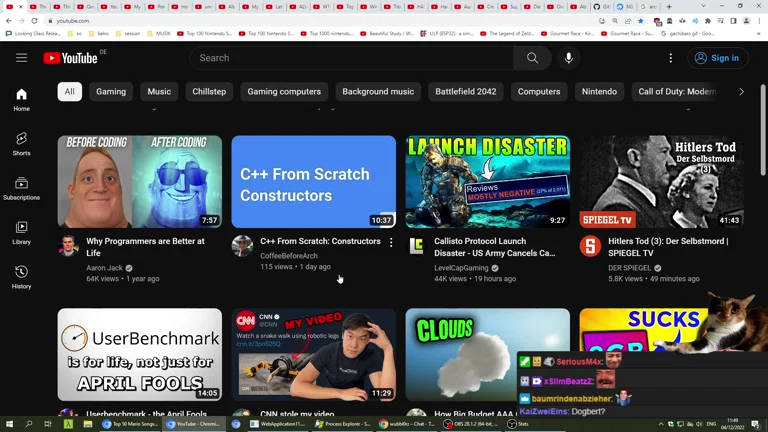This screenshot has height=432, width=768.
Task: Show hidden system tray icons chevron
Action: (x=661, y=424)
